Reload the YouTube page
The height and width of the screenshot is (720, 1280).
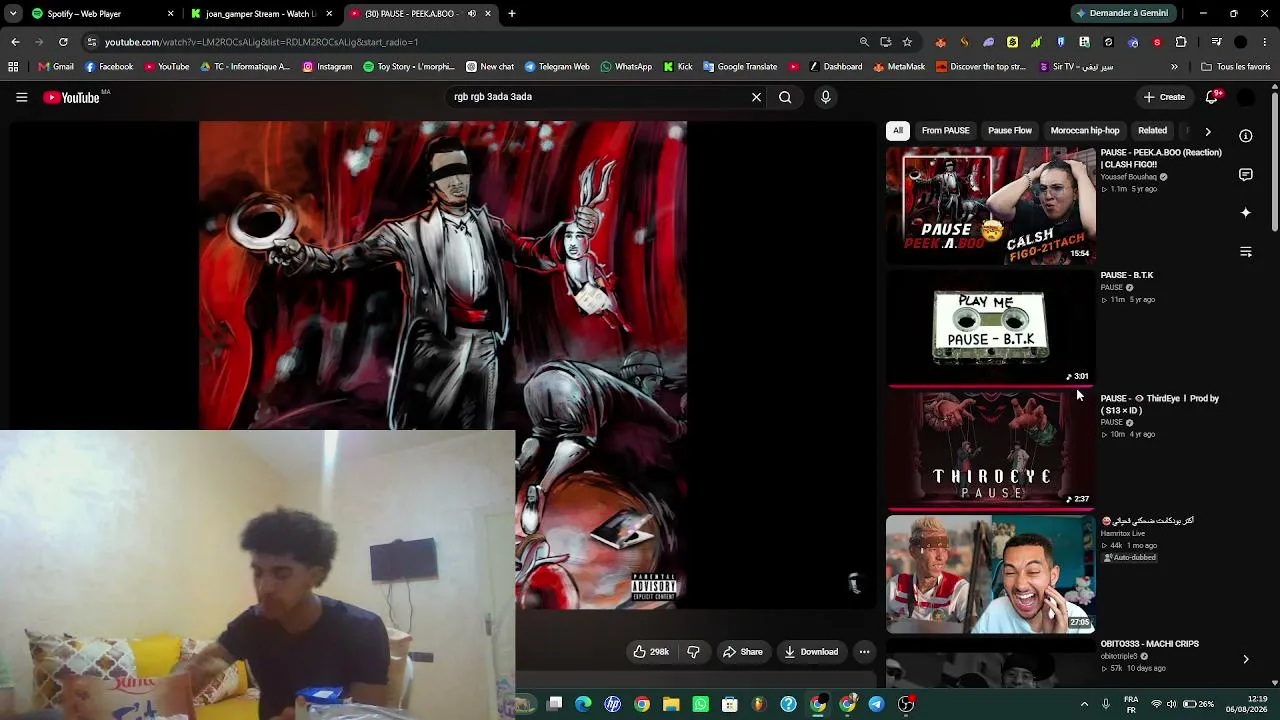pyautogui.click(x=63, y=42)
